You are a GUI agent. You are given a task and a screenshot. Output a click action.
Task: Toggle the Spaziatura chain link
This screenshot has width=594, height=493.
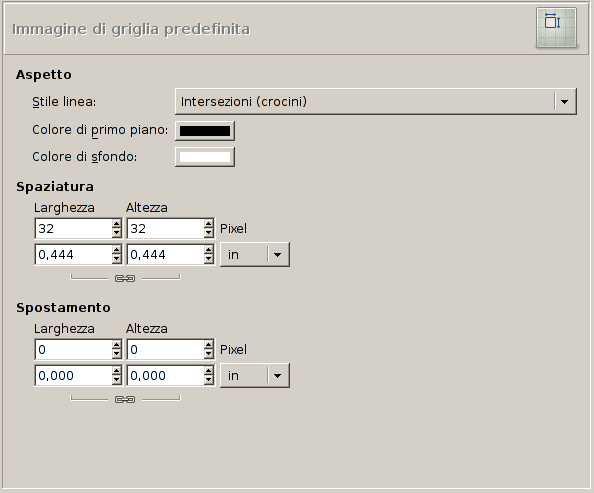pyautogui.click(x=125, y=279)
